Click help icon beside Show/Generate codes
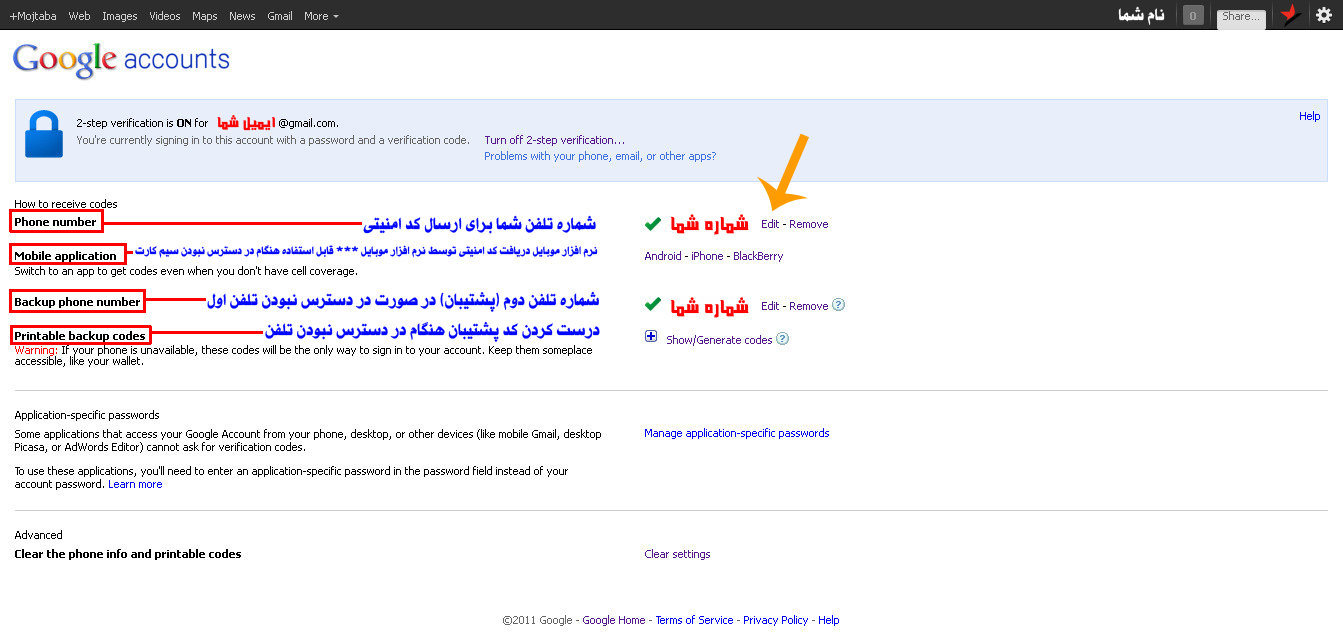1343x640 pixels. (x=782, y=339)
